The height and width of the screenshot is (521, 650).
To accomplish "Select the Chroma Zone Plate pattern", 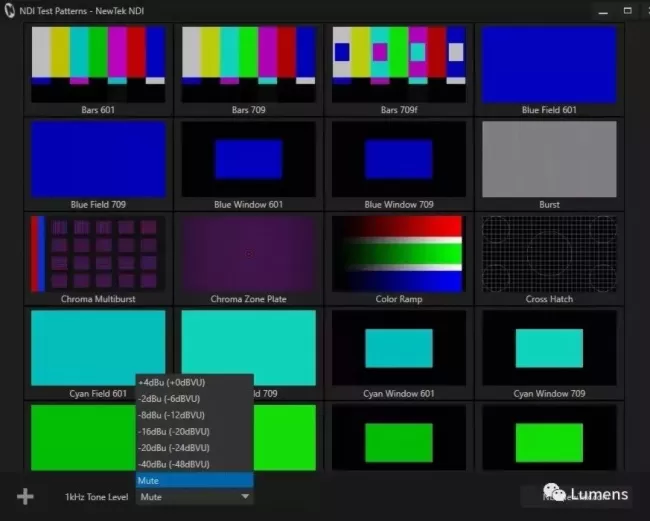I will click(248, 254).
